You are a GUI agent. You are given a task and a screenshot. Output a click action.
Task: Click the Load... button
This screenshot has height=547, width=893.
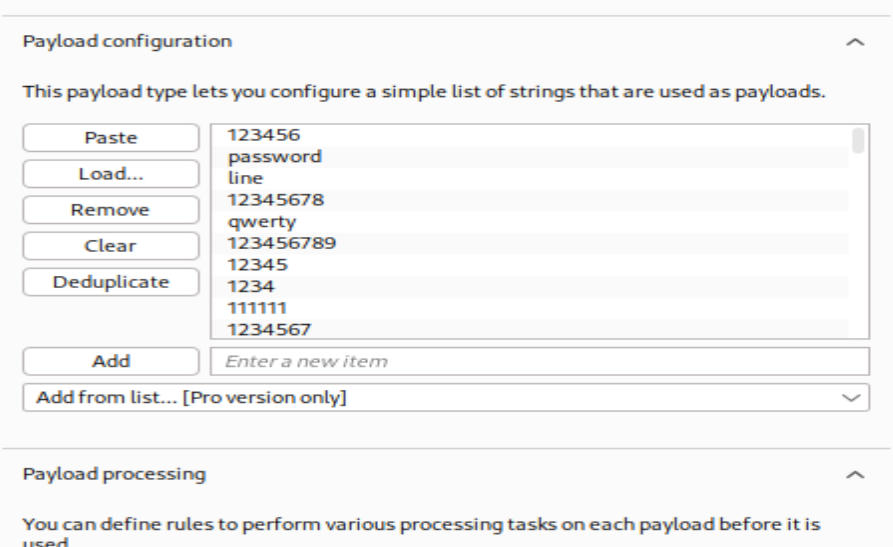tap(110, 174)
